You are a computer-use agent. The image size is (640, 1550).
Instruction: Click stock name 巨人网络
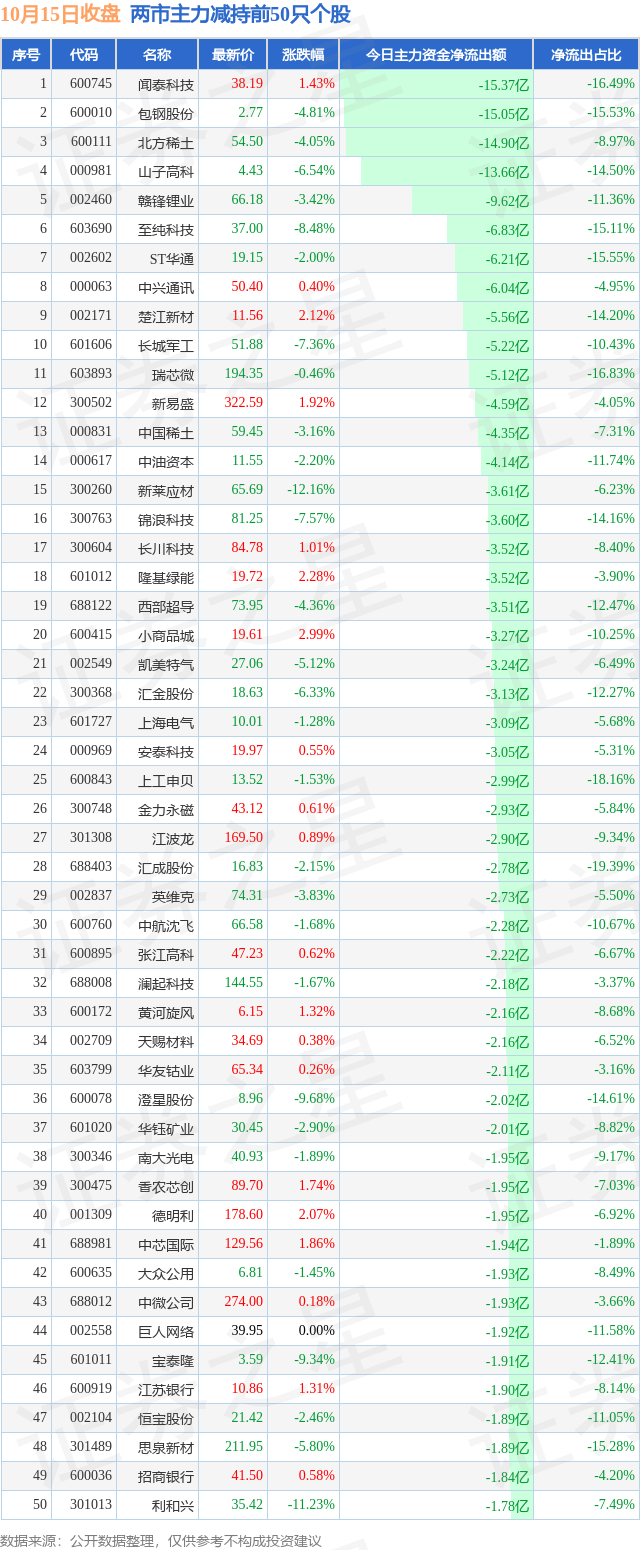pyautogui.click(x=166, y=1331)
